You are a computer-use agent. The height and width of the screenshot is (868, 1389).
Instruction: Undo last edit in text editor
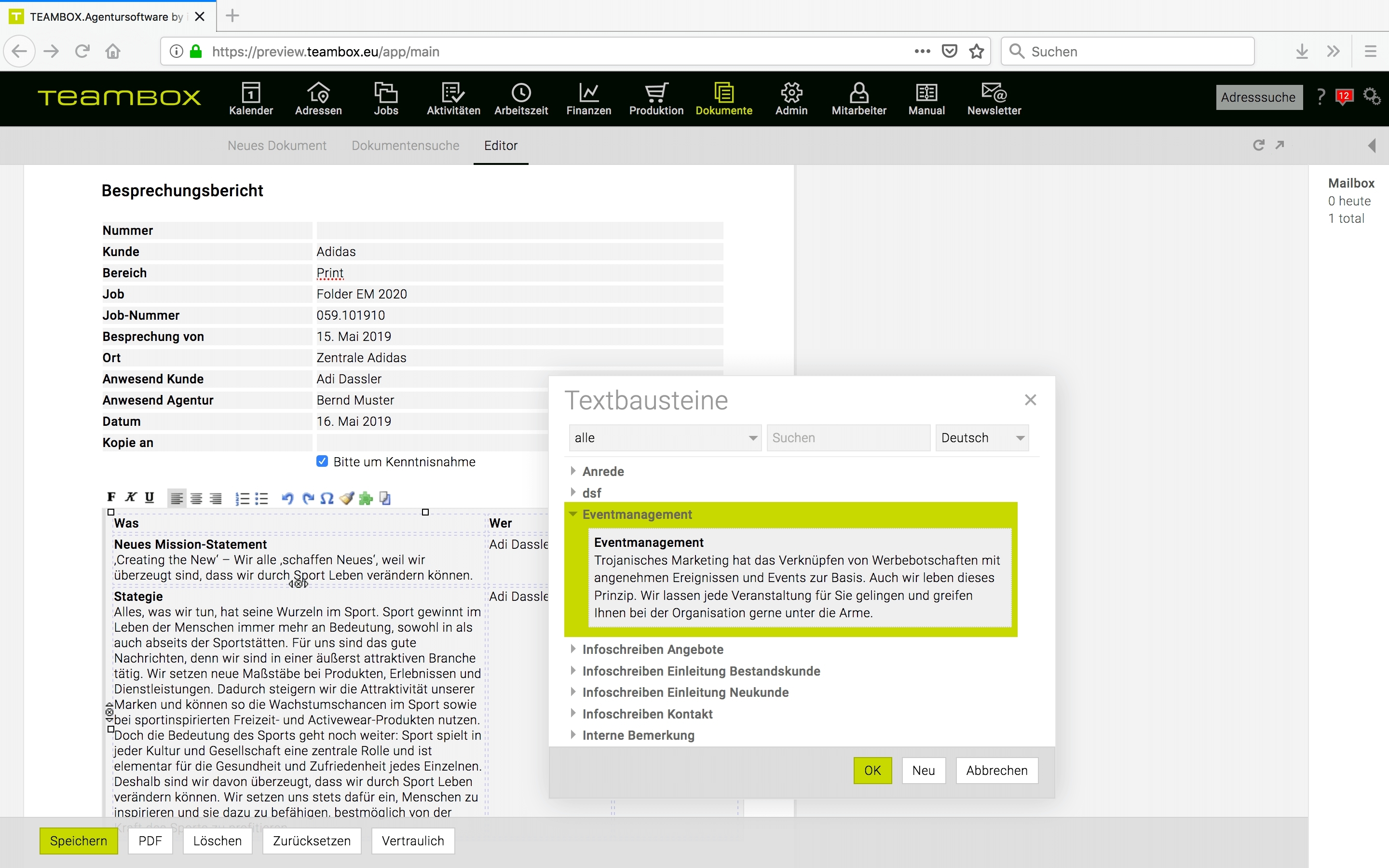point(287,498)
